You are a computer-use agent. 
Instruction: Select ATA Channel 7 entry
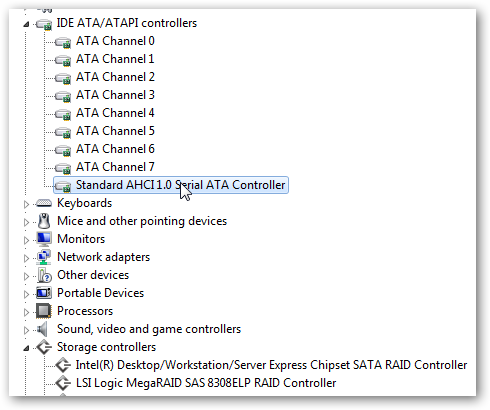point(115,167)
